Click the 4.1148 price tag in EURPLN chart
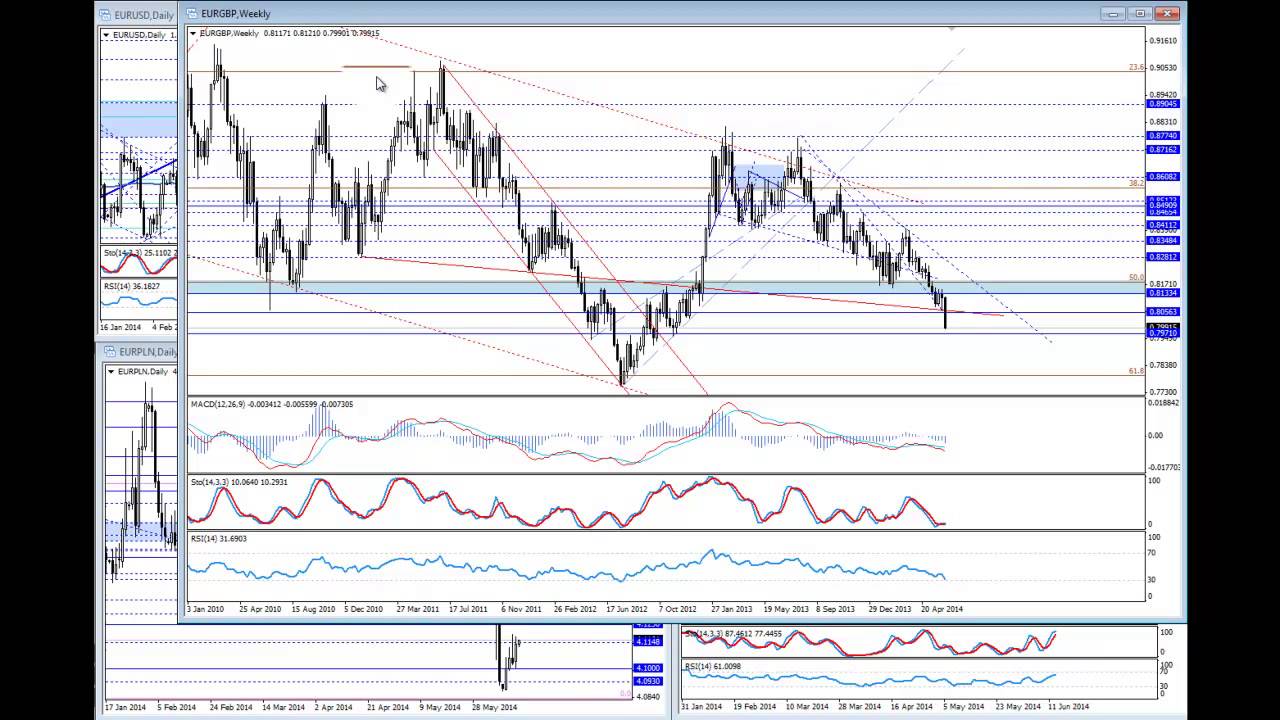This screenshot has width=1280, height=720. point(647,641)
